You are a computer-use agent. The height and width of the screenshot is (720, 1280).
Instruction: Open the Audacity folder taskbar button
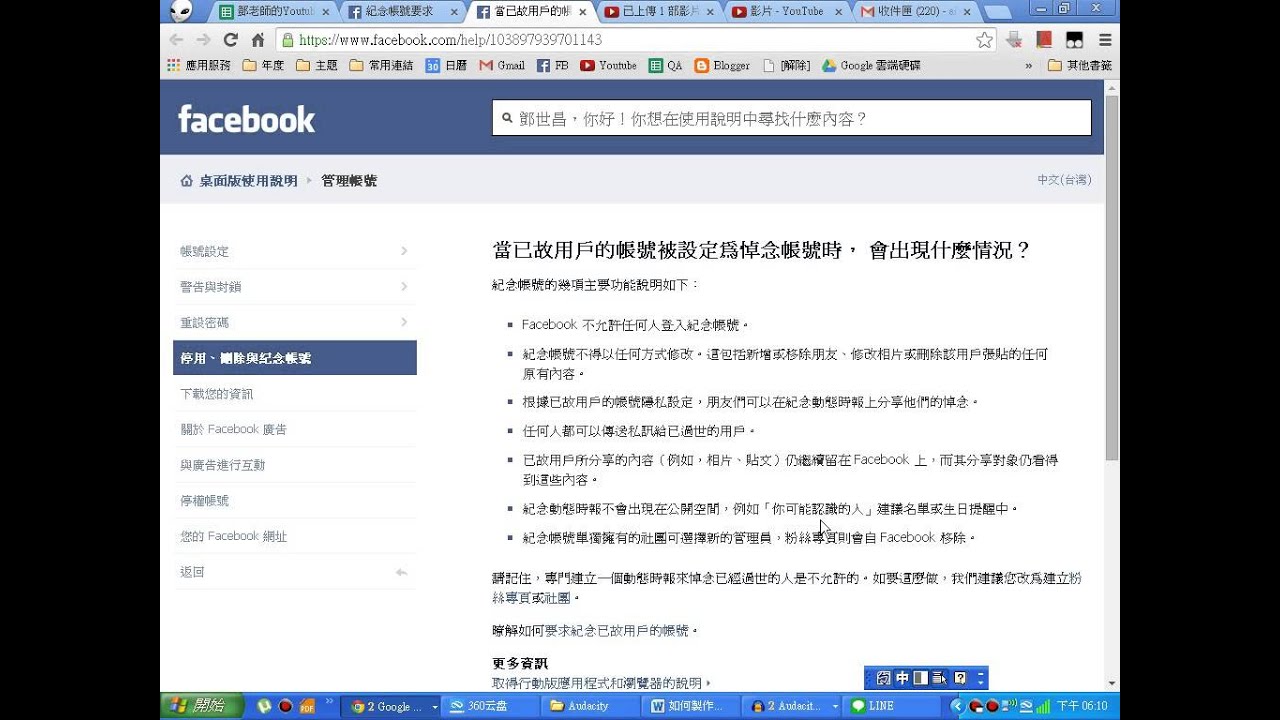(x=592, y=706)
